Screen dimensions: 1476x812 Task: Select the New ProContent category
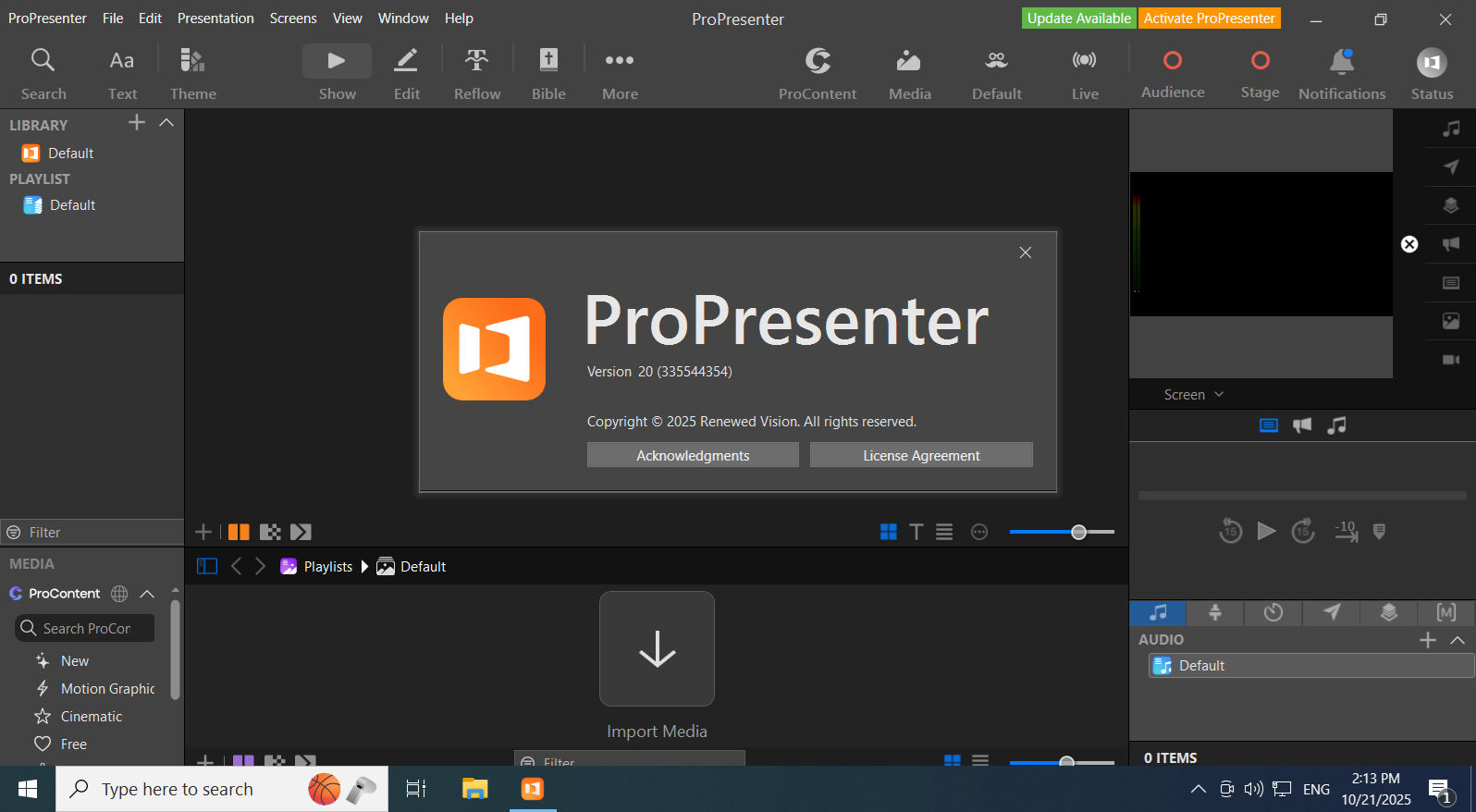point(75,661)
